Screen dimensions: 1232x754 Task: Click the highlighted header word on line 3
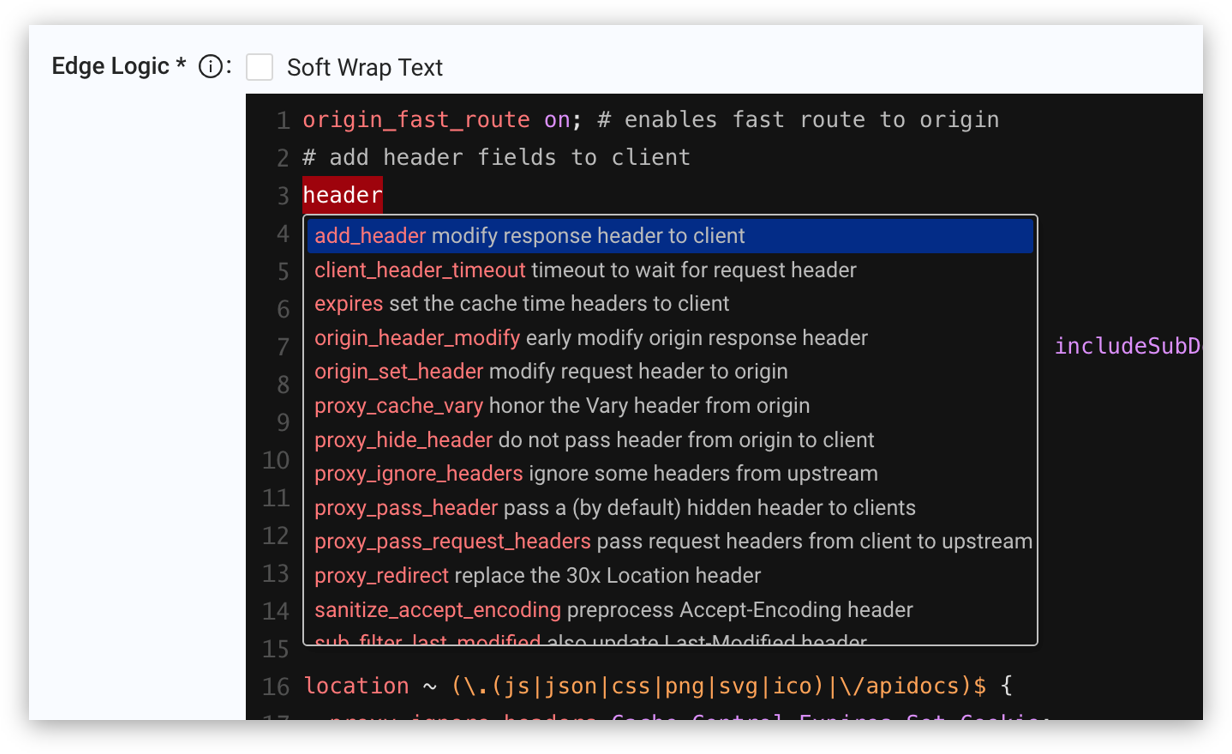point(343,195)
